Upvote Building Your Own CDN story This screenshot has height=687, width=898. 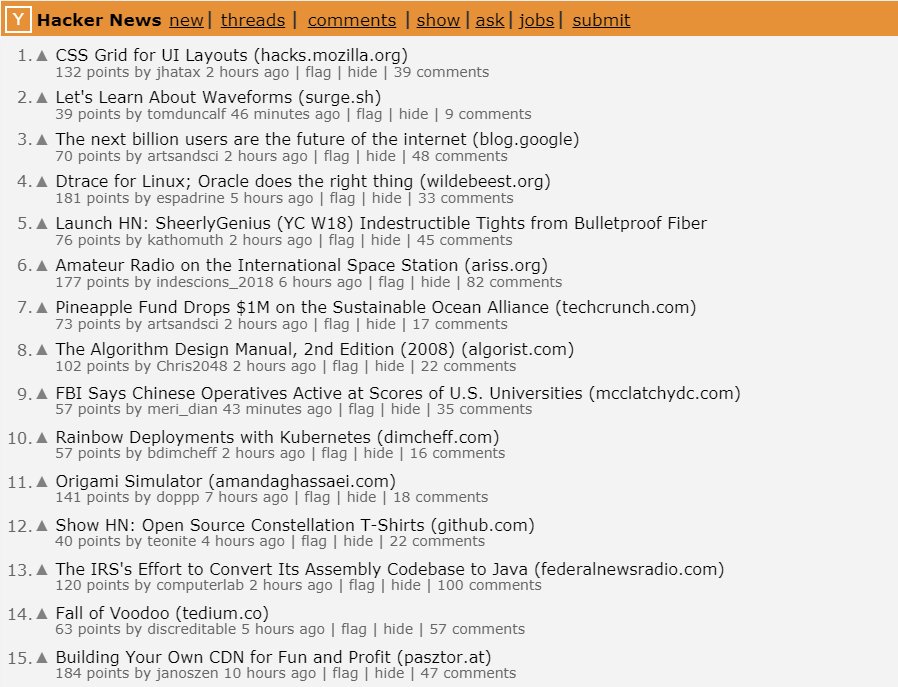[x=42, y=658]
